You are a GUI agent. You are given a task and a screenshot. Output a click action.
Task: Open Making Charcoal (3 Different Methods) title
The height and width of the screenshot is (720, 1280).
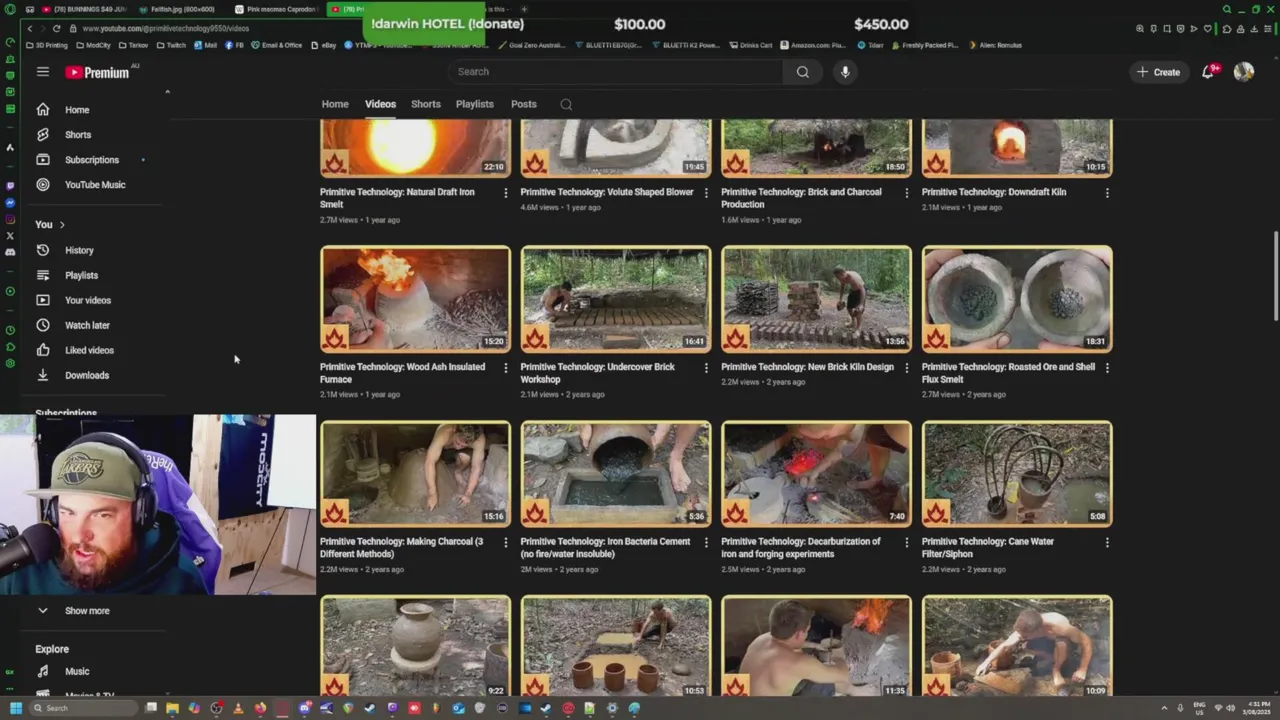(x=401, y=548)
